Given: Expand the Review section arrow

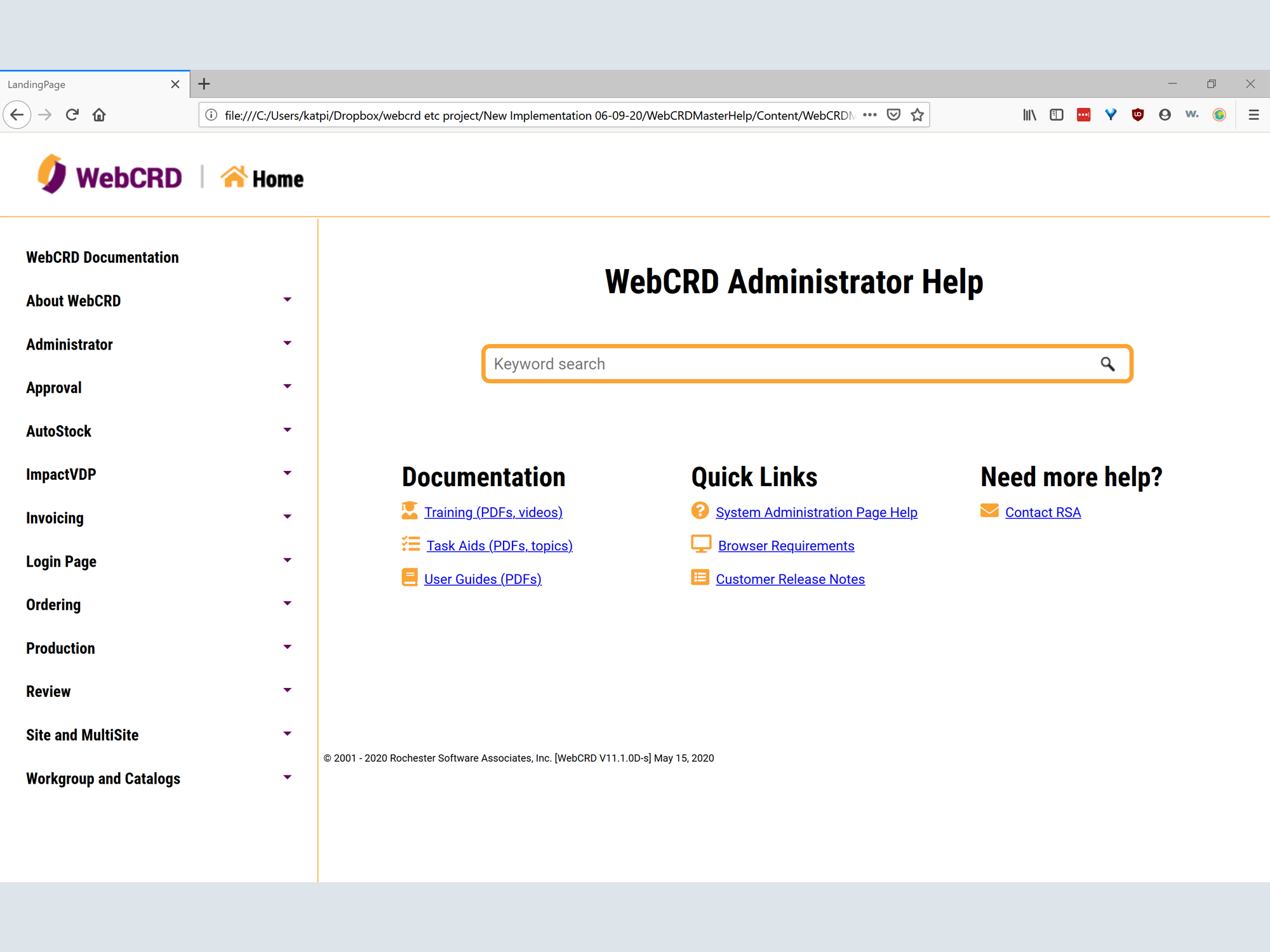Looking at the screenshot, I should click(287, 691).
